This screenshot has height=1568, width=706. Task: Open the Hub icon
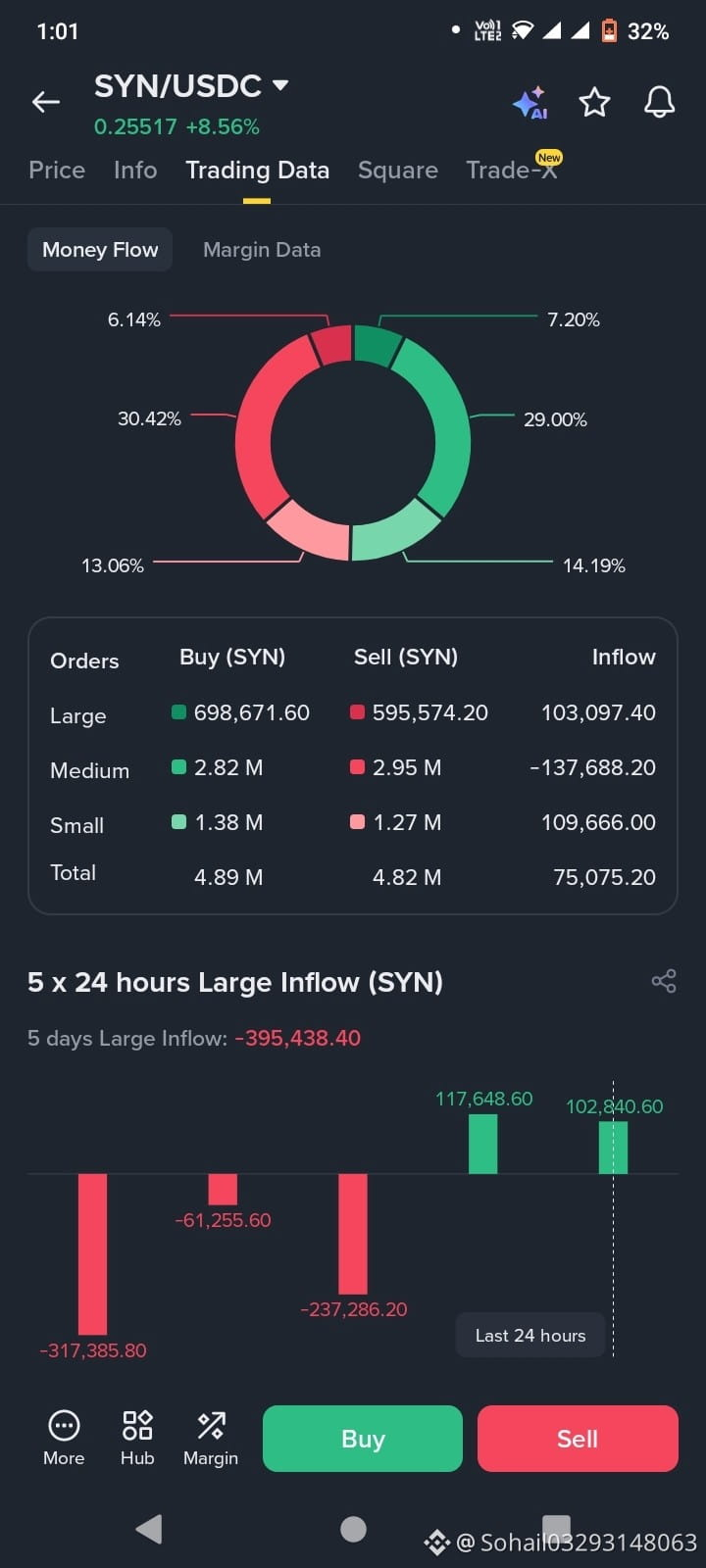point(137,1438)
